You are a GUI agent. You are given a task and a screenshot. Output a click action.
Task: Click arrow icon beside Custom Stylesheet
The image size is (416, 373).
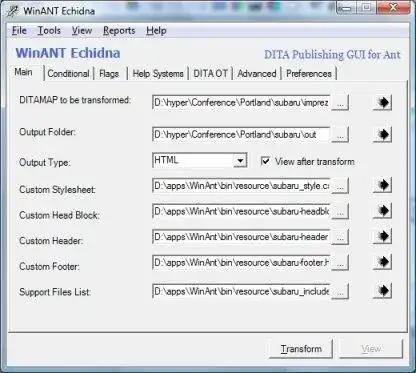tap(382, 185)
